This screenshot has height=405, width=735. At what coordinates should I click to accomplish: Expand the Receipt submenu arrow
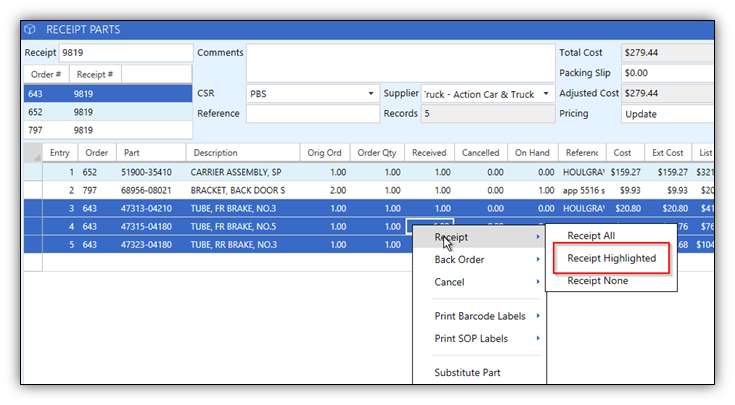pos(538,237)
